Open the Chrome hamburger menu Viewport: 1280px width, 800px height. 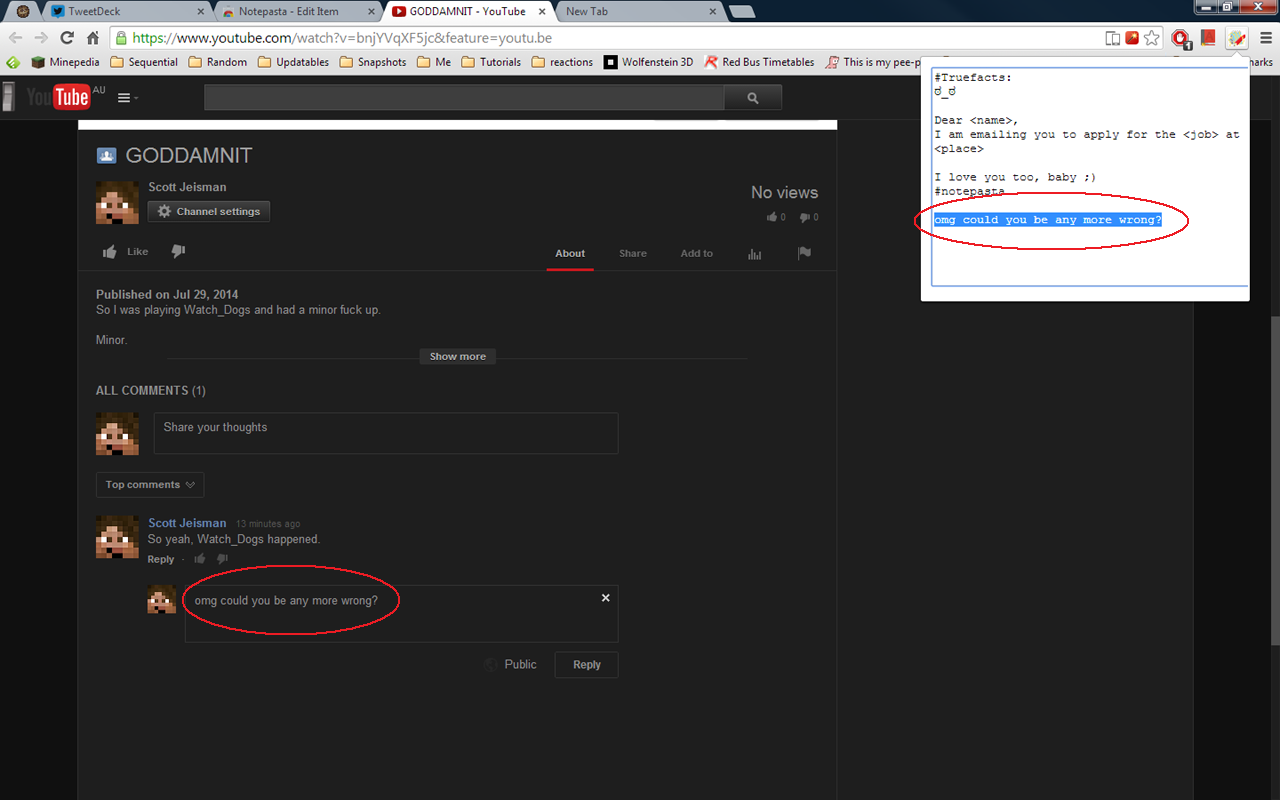click(x=1264, y=38)
